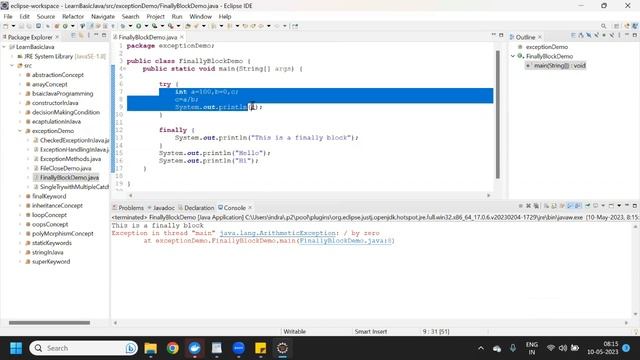
Task: Toggle Scroll Lock in Console toolbar
Action: click(553, 206)
